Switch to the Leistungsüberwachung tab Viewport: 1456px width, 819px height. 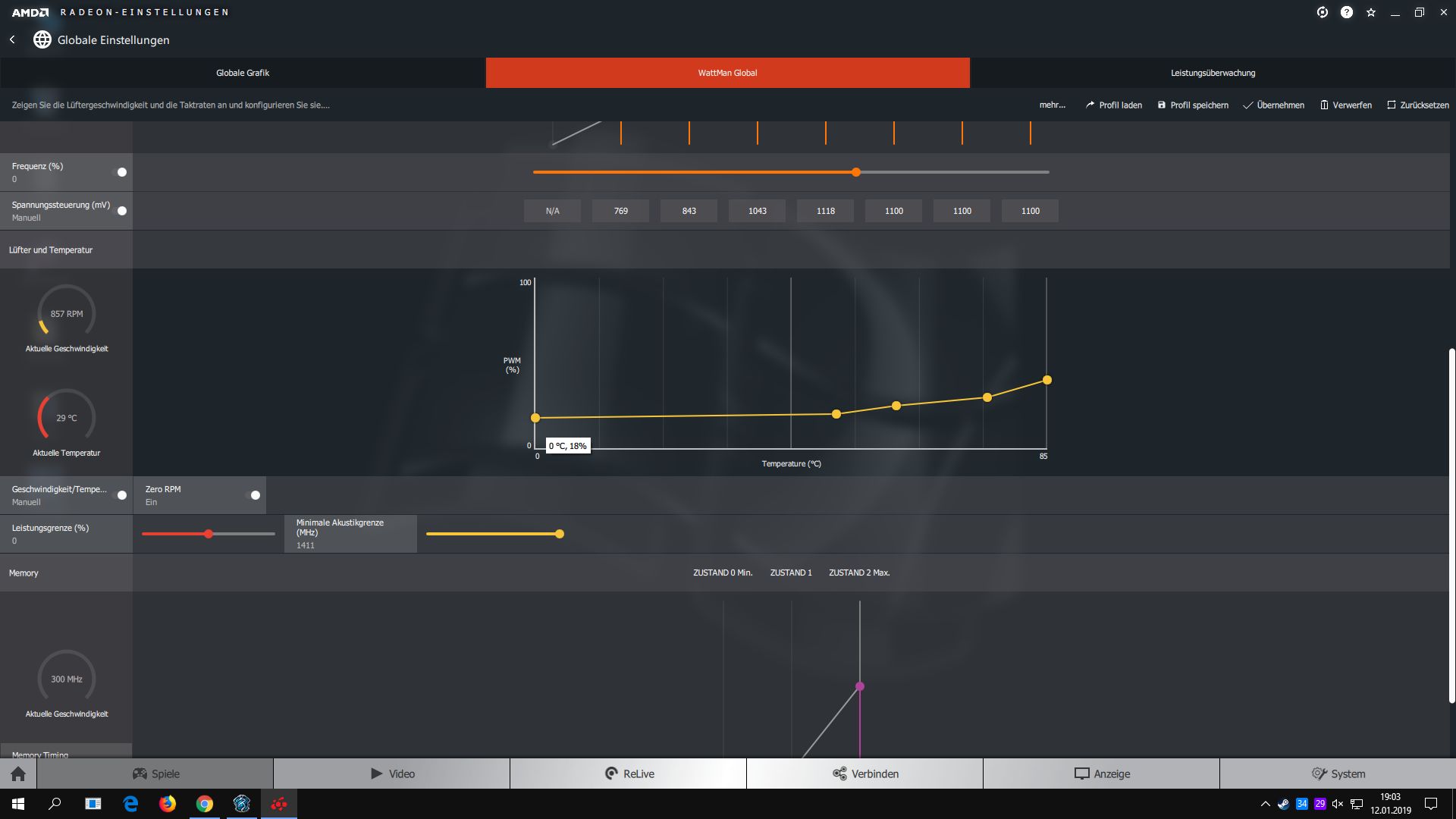click(1212, 73)
